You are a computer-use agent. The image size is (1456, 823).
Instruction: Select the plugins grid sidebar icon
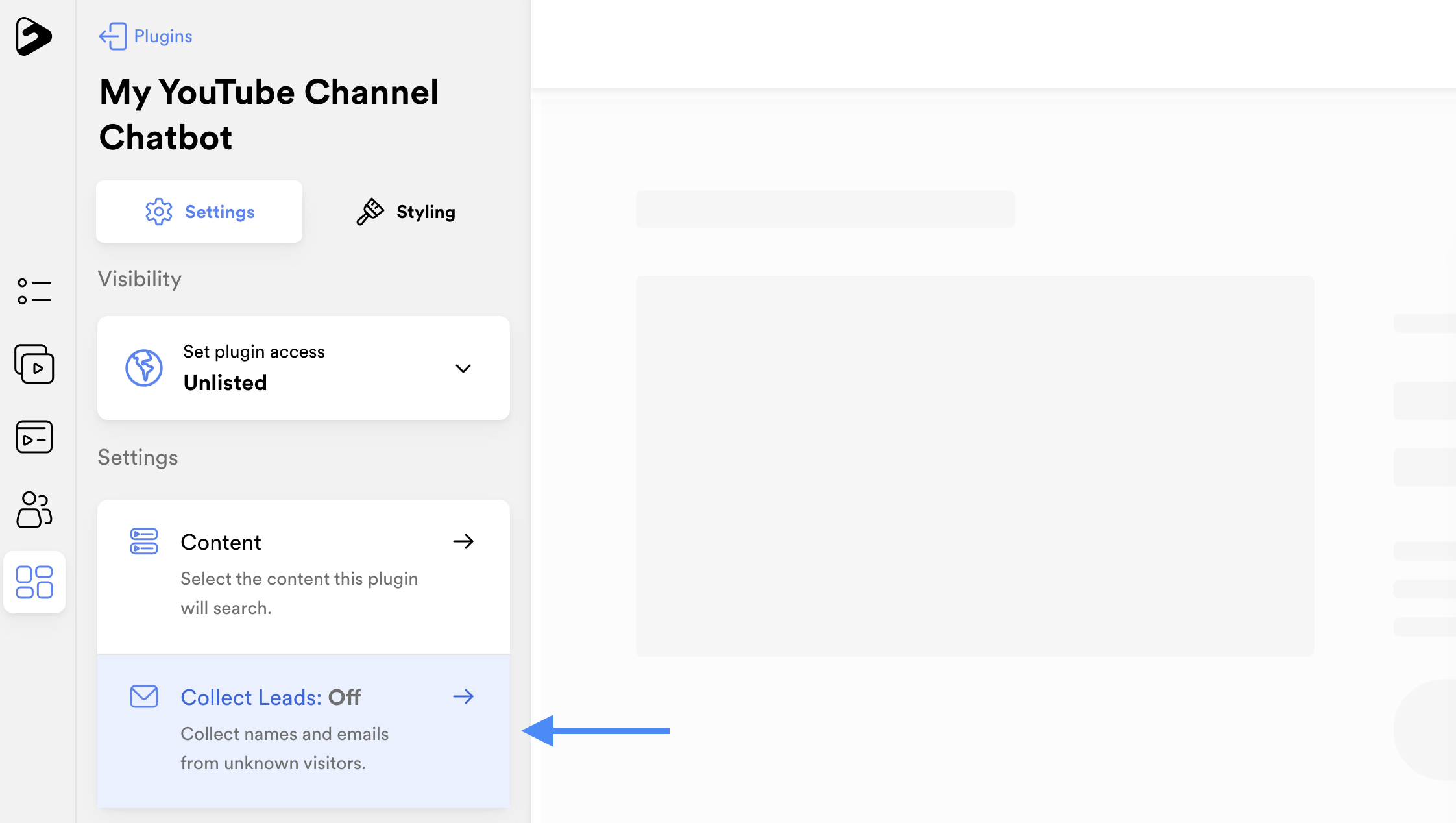34,582
